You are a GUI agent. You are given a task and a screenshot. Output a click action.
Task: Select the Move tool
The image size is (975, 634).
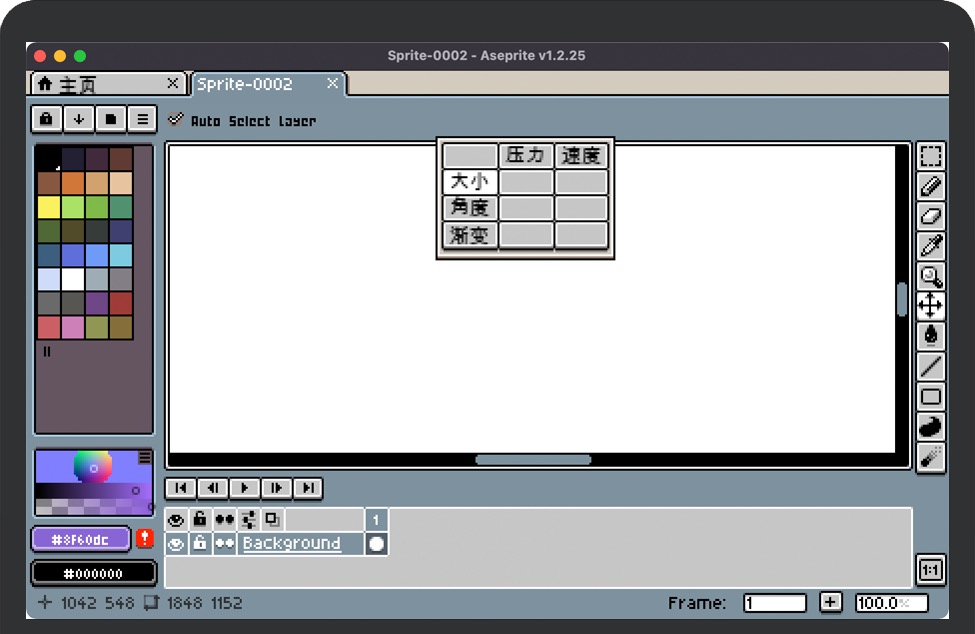click(930, 306)
